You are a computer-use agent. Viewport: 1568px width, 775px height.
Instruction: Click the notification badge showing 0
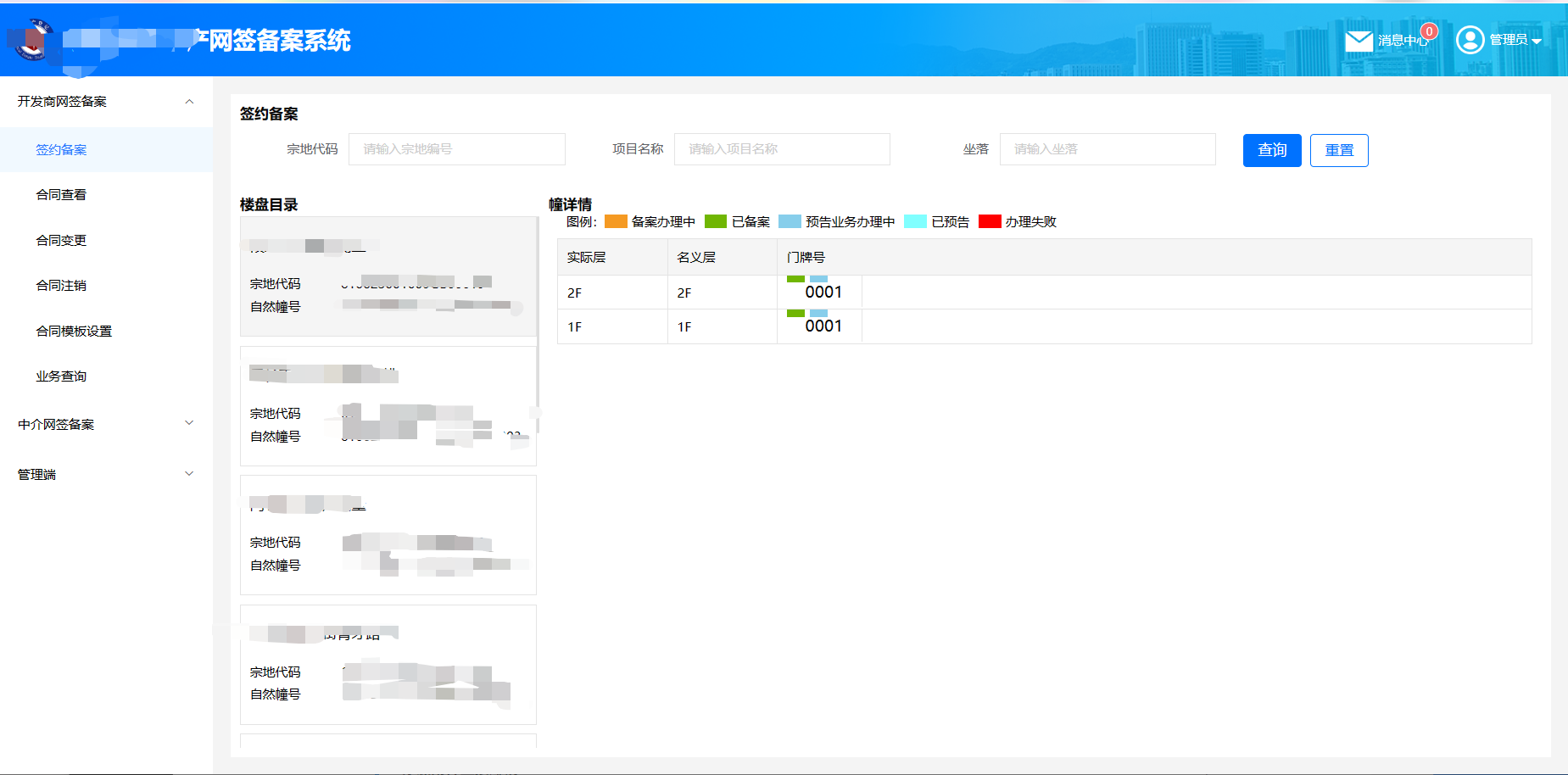[x=1429, y=31]
